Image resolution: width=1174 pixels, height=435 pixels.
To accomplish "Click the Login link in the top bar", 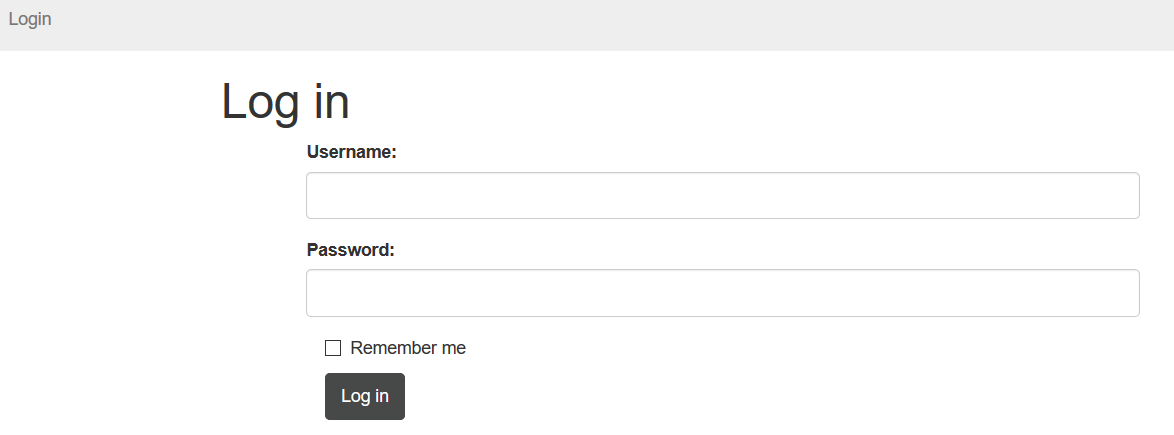I will tap(30, 19).
